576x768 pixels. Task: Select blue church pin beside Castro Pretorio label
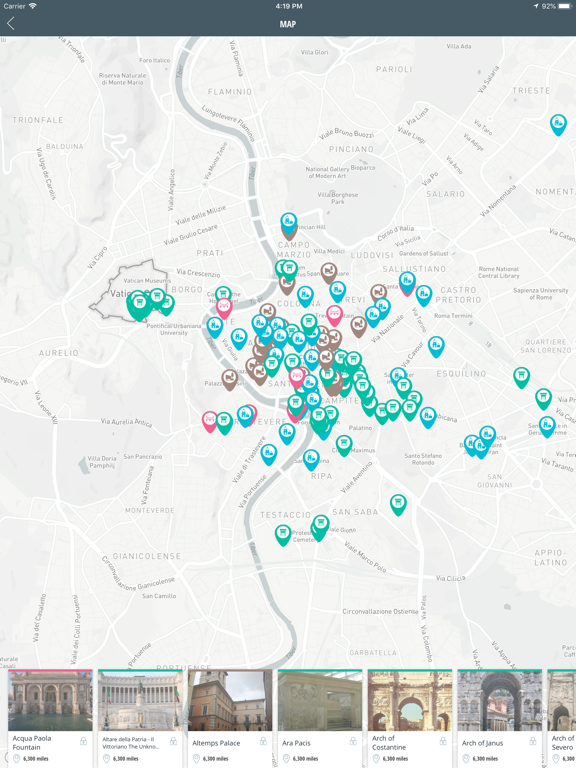click(424, 295)
